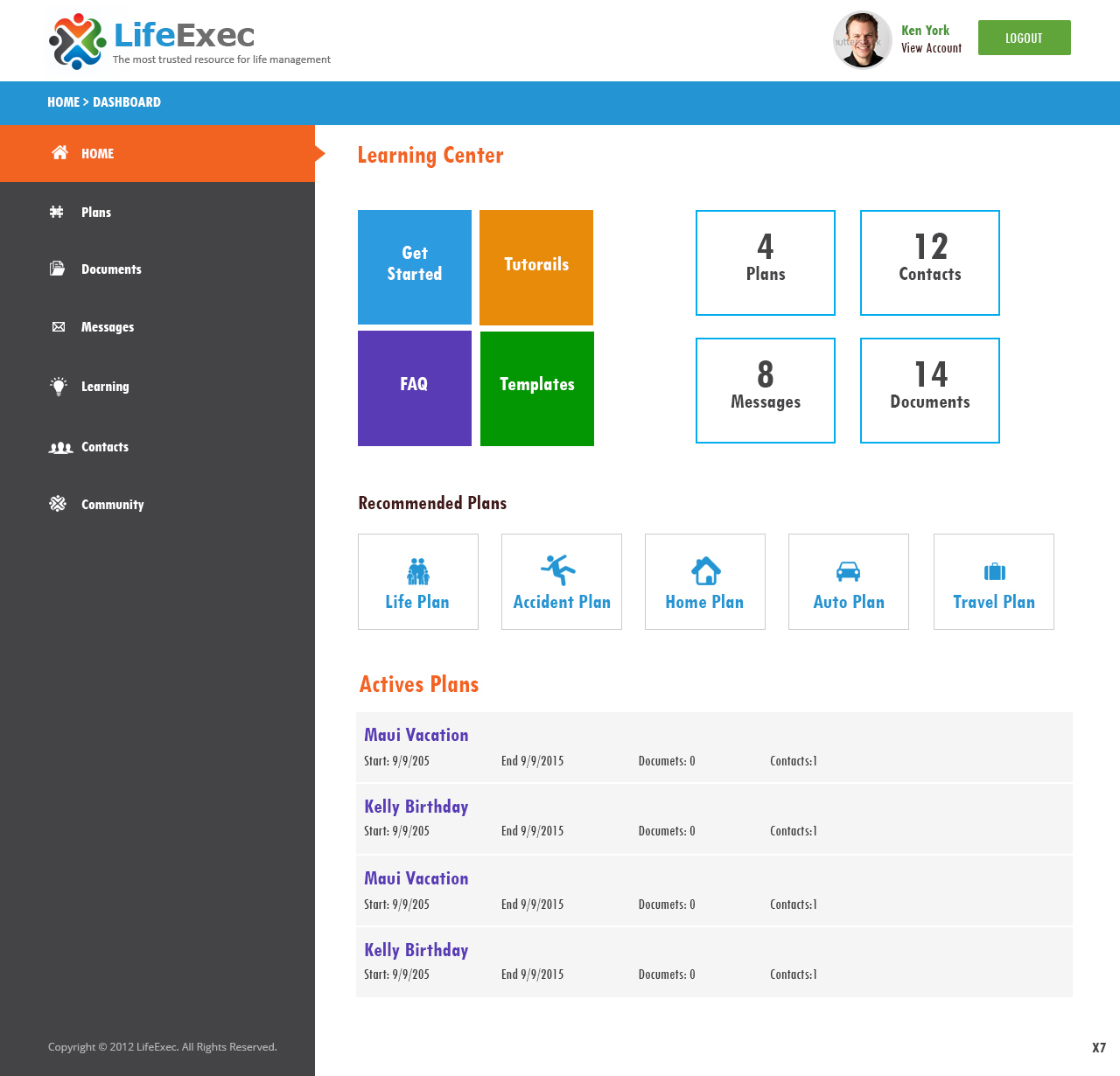Click the family icon above Life Plan

tap(417, 569)
